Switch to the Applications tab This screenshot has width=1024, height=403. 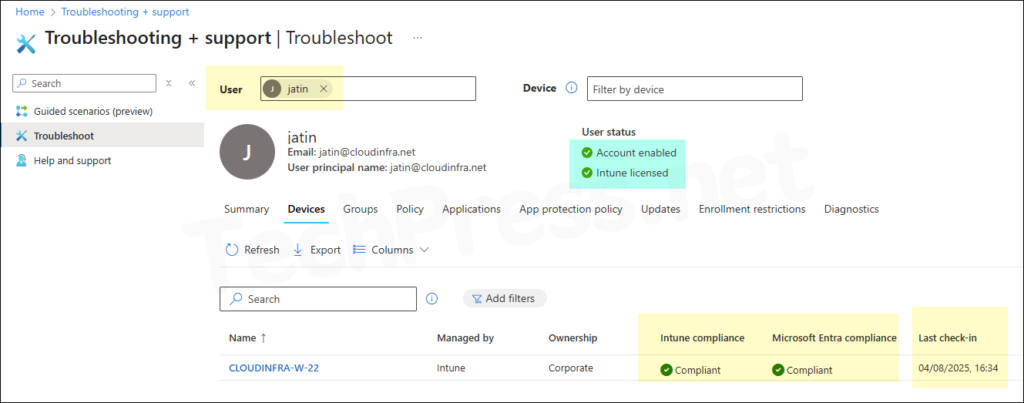472,209
